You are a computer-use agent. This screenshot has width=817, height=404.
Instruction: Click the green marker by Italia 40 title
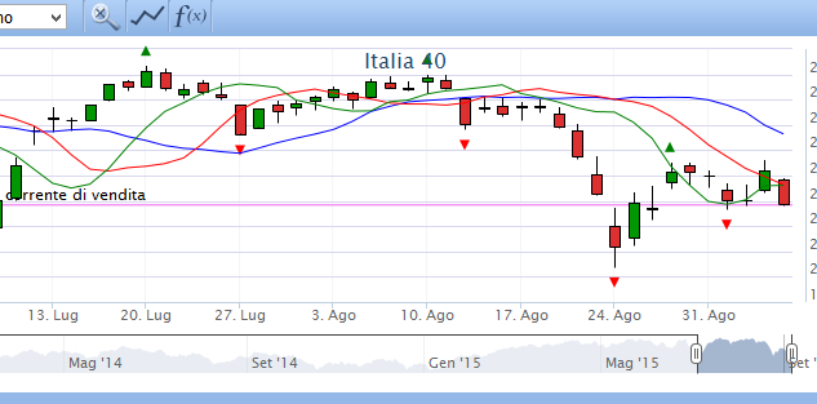point(427,58)
